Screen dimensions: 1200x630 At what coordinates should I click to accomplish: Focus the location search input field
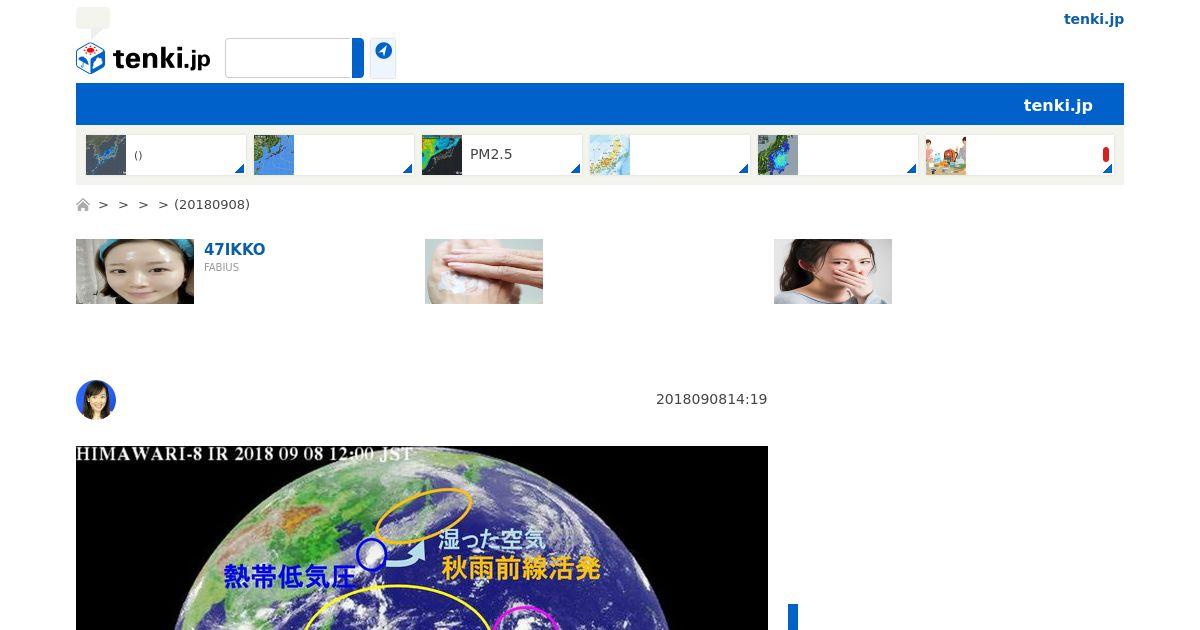289,58
